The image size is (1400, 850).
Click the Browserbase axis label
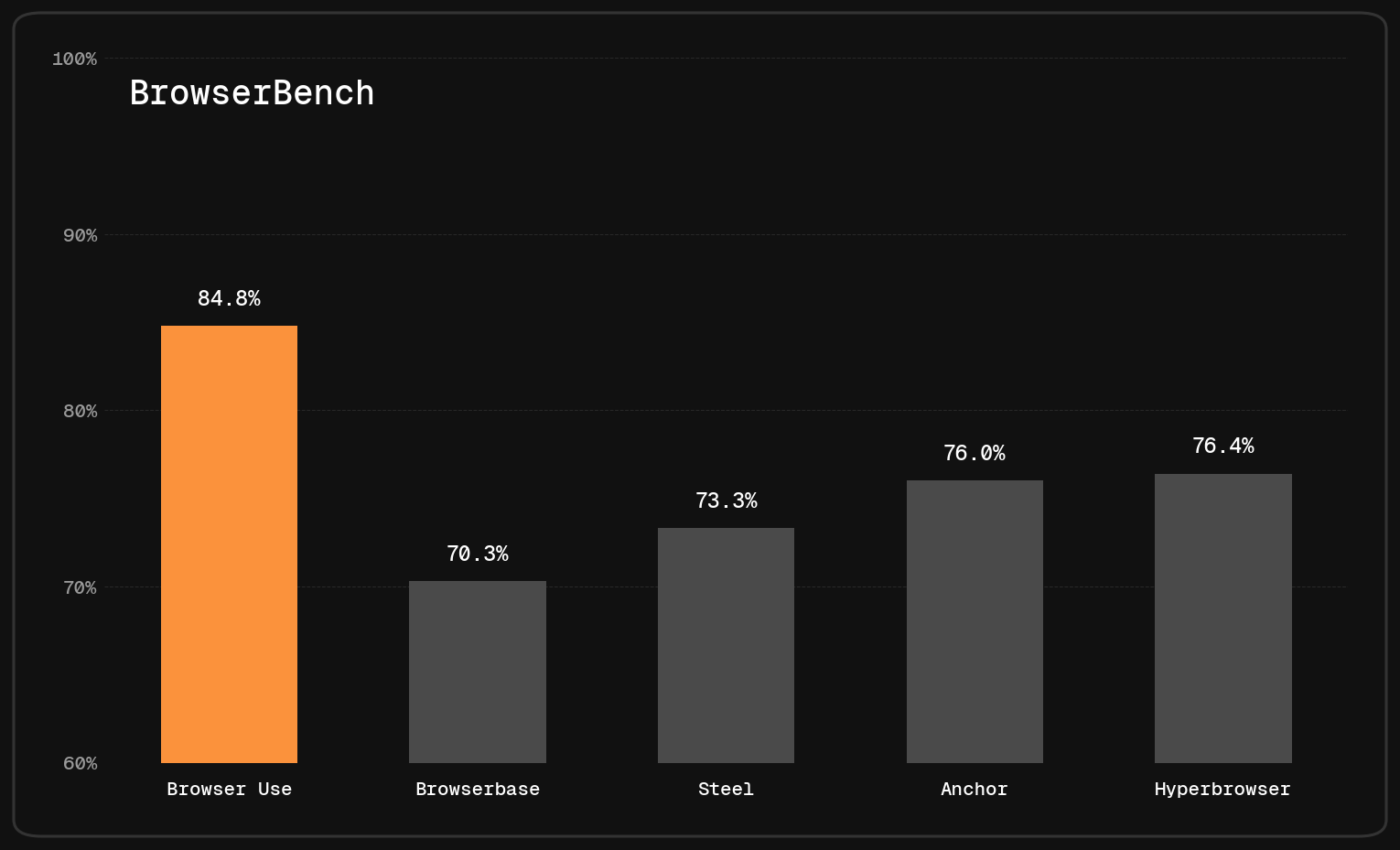click(x=477, y=789)
